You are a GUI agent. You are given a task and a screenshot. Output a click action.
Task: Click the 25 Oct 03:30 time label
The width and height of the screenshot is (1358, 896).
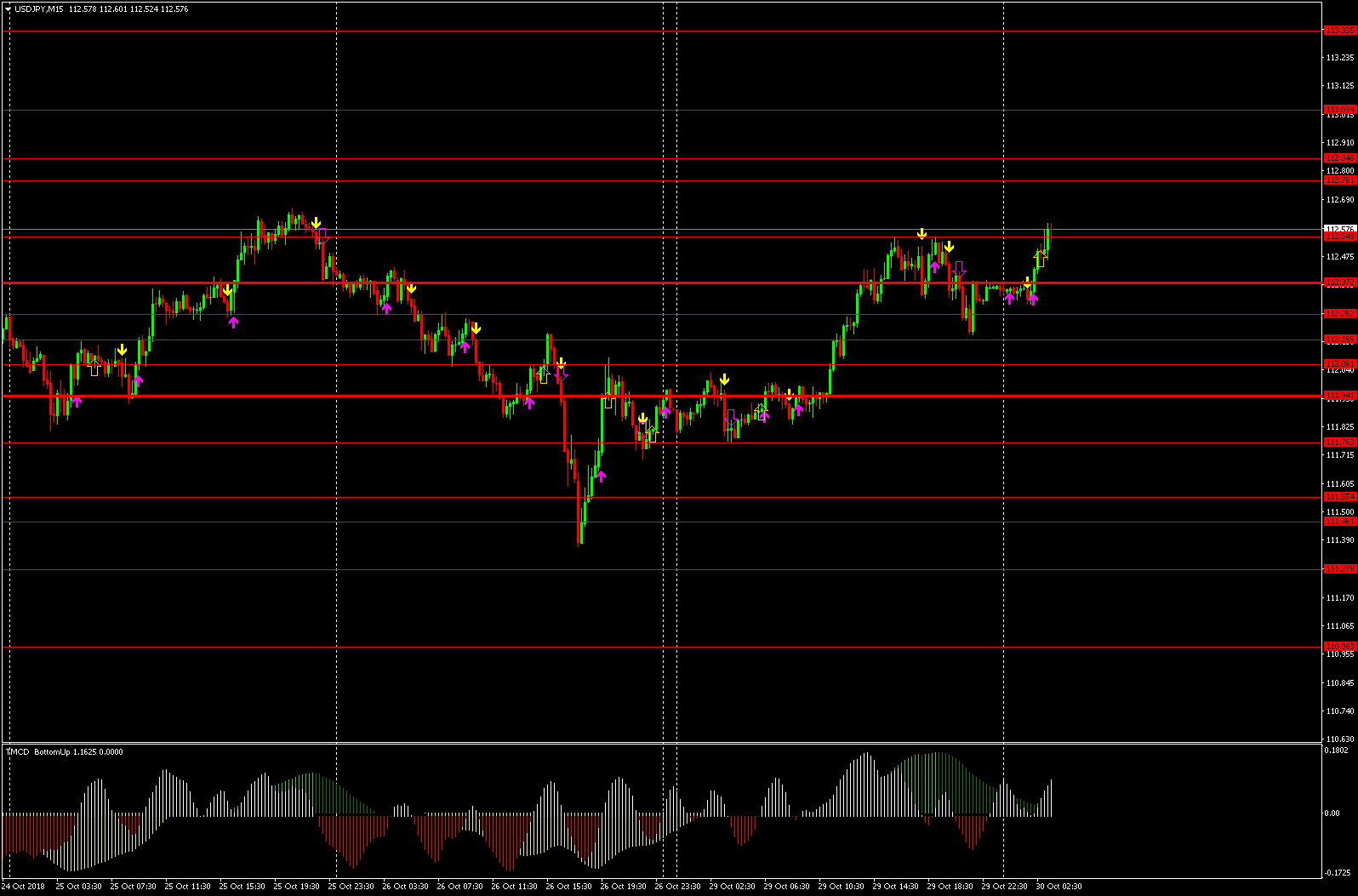point(79,887)
